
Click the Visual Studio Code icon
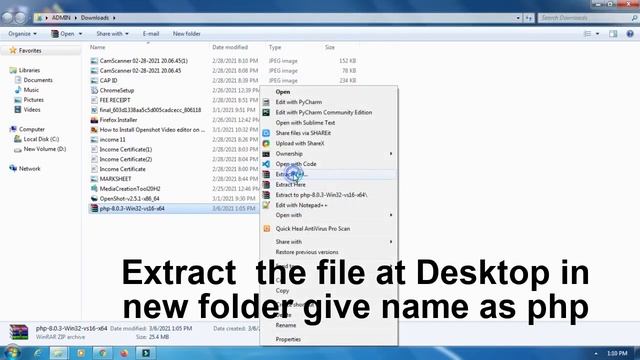pos(266,164)
